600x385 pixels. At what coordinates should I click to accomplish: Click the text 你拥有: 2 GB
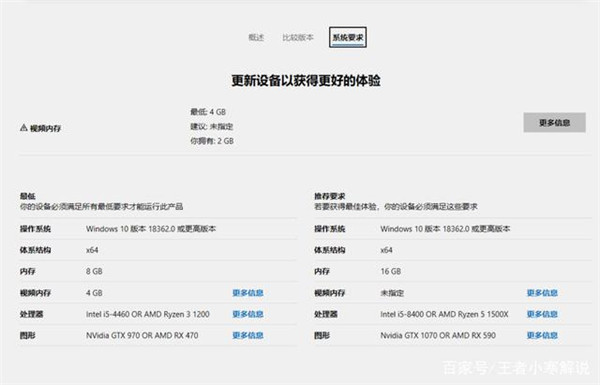point(212,141)
